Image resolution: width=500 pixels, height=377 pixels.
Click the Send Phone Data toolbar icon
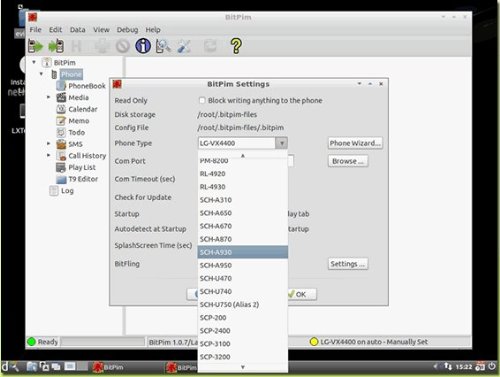tap(56, 46)
